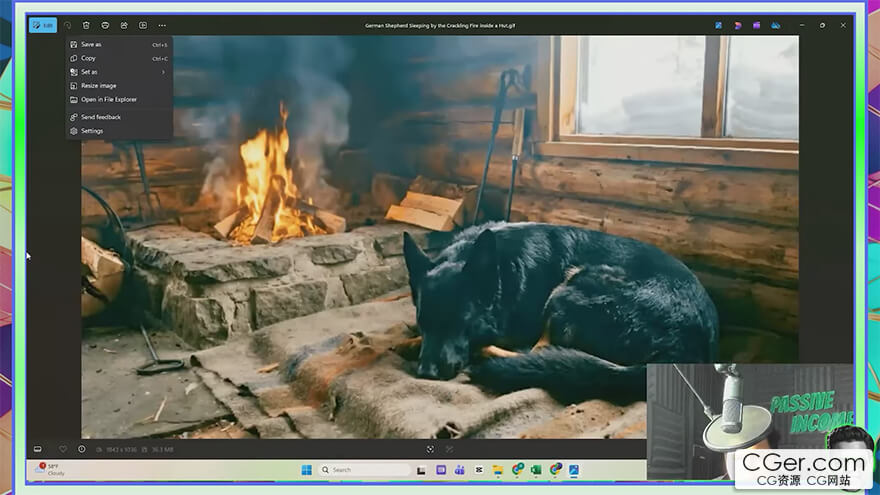The height and width of the screenshot is (495, 880).
Task: Open the Edit image button
Action: tap(43, 25)
